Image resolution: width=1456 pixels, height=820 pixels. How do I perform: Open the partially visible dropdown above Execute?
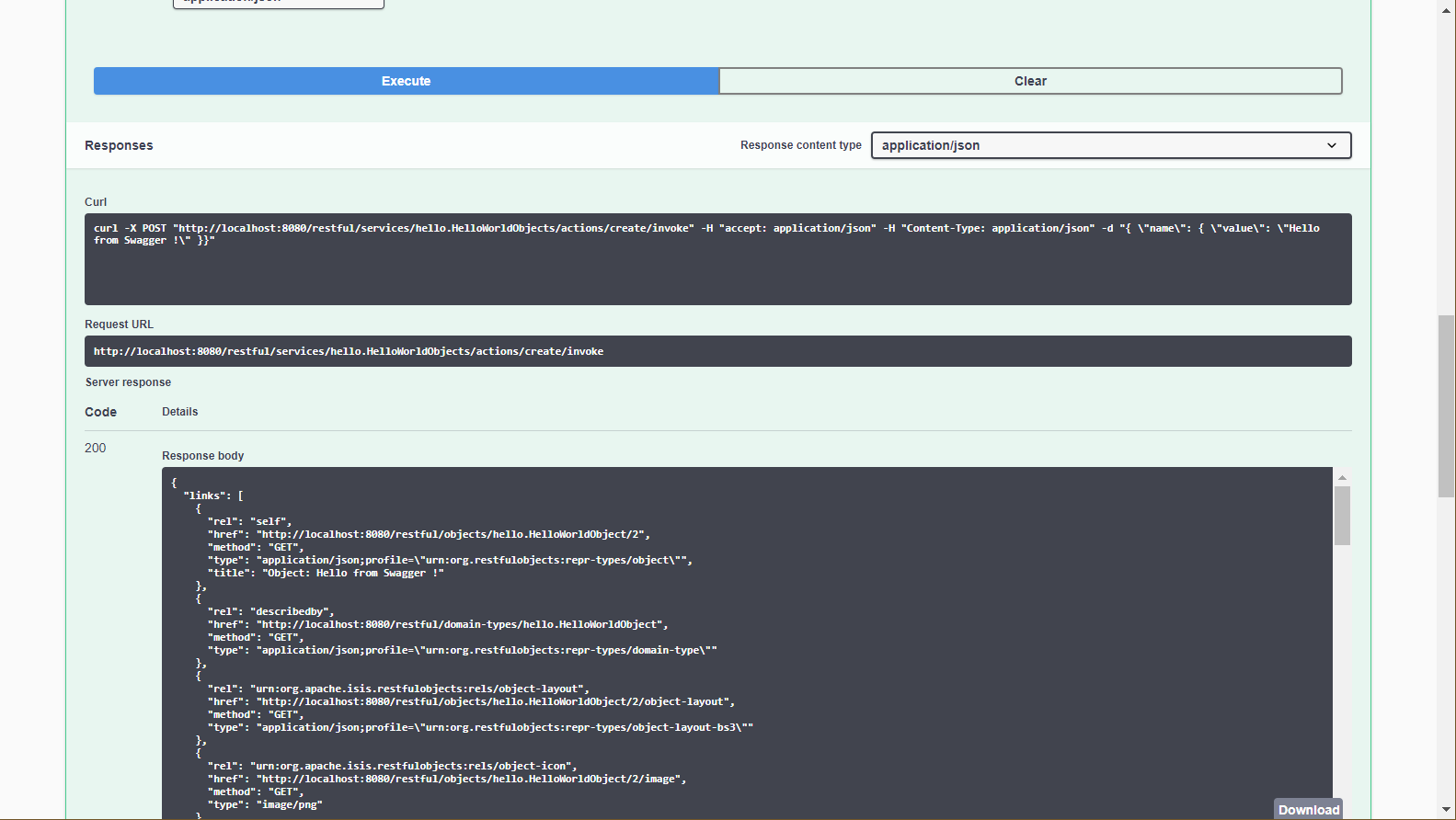click(278, 3)
